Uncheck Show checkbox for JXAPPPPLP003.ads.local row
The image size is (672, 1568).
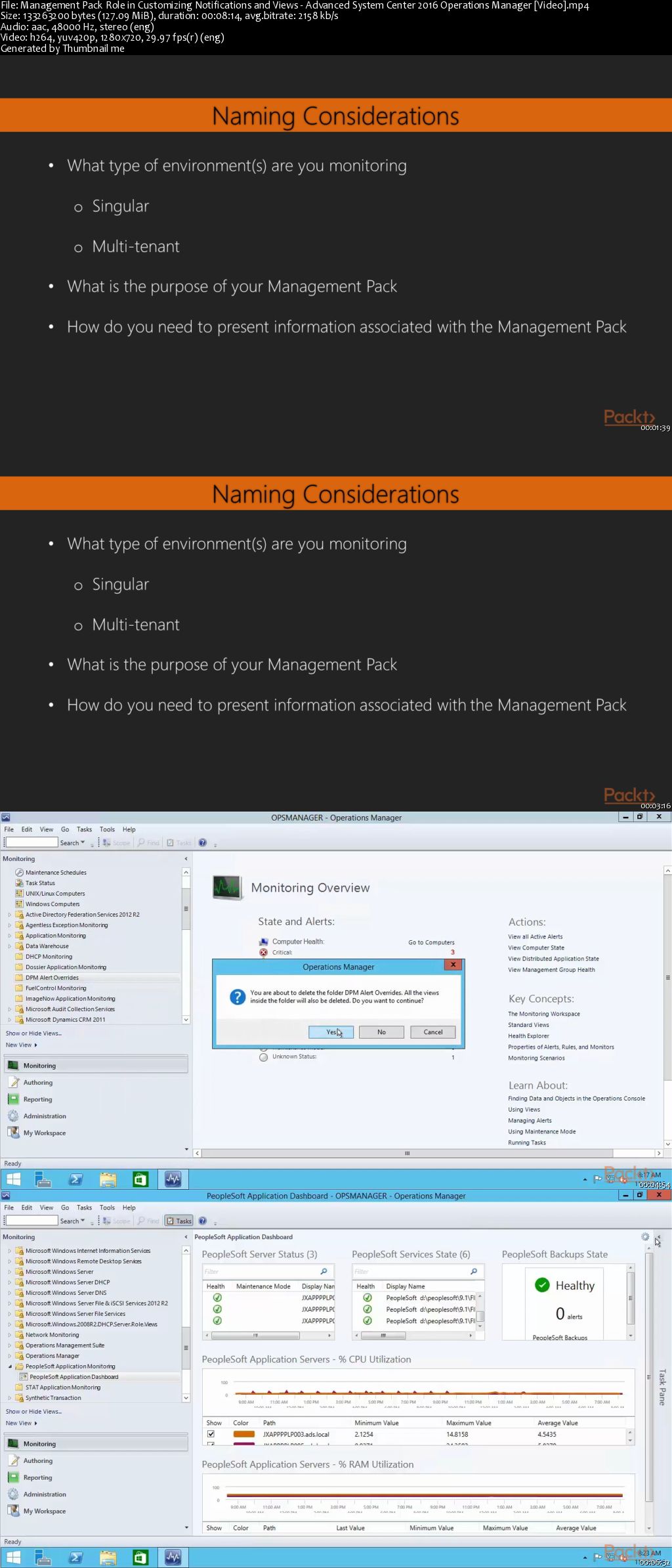tap(211, 1434)
